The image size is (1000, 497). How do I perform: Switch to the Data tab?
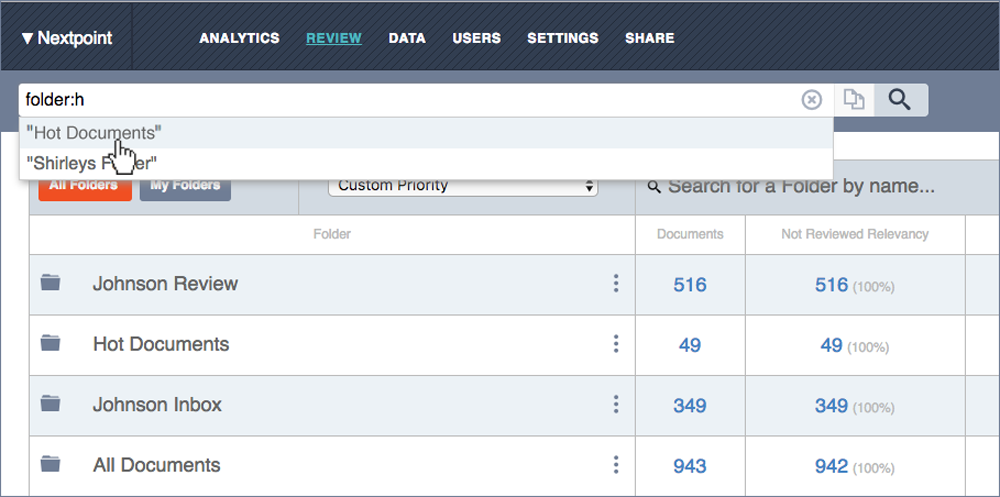coord(407,38)
